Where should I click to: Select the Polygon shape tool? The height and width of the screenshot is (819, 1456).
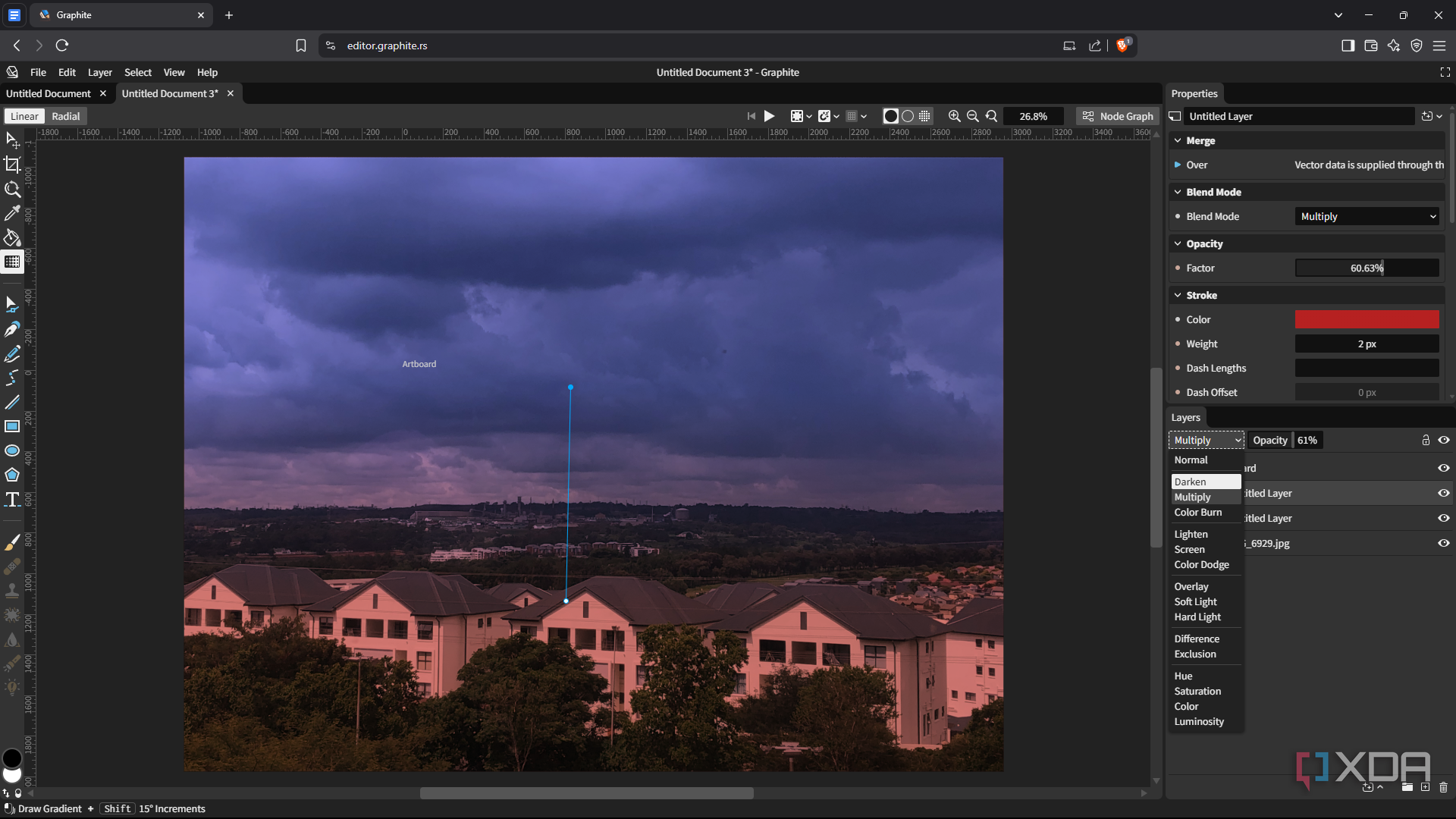[12, 475]
